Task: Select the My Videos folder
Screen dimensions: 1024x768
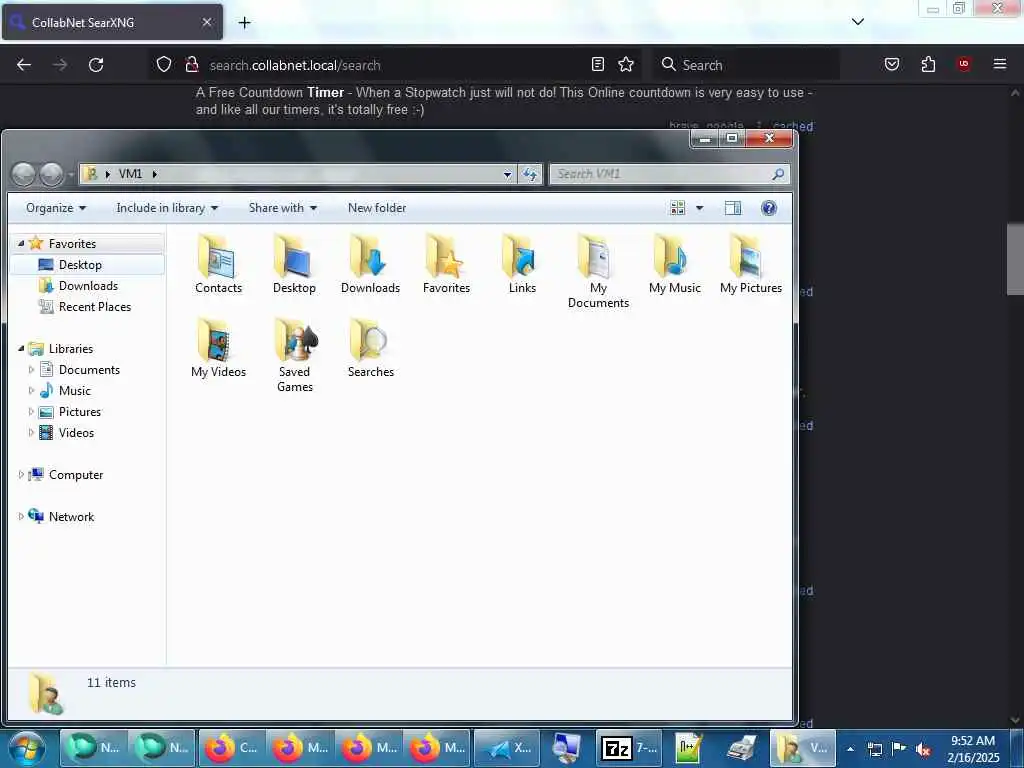Action: coord(218,349)
